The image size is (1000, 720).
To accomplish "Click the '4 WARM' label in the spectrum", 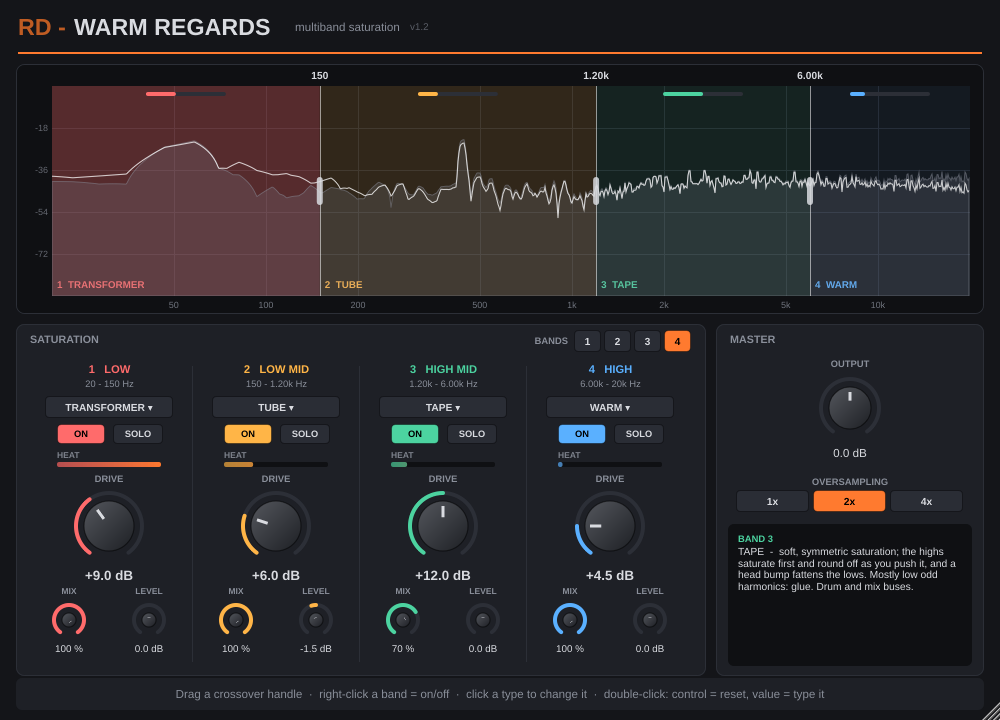I will (x=836, y=284).
